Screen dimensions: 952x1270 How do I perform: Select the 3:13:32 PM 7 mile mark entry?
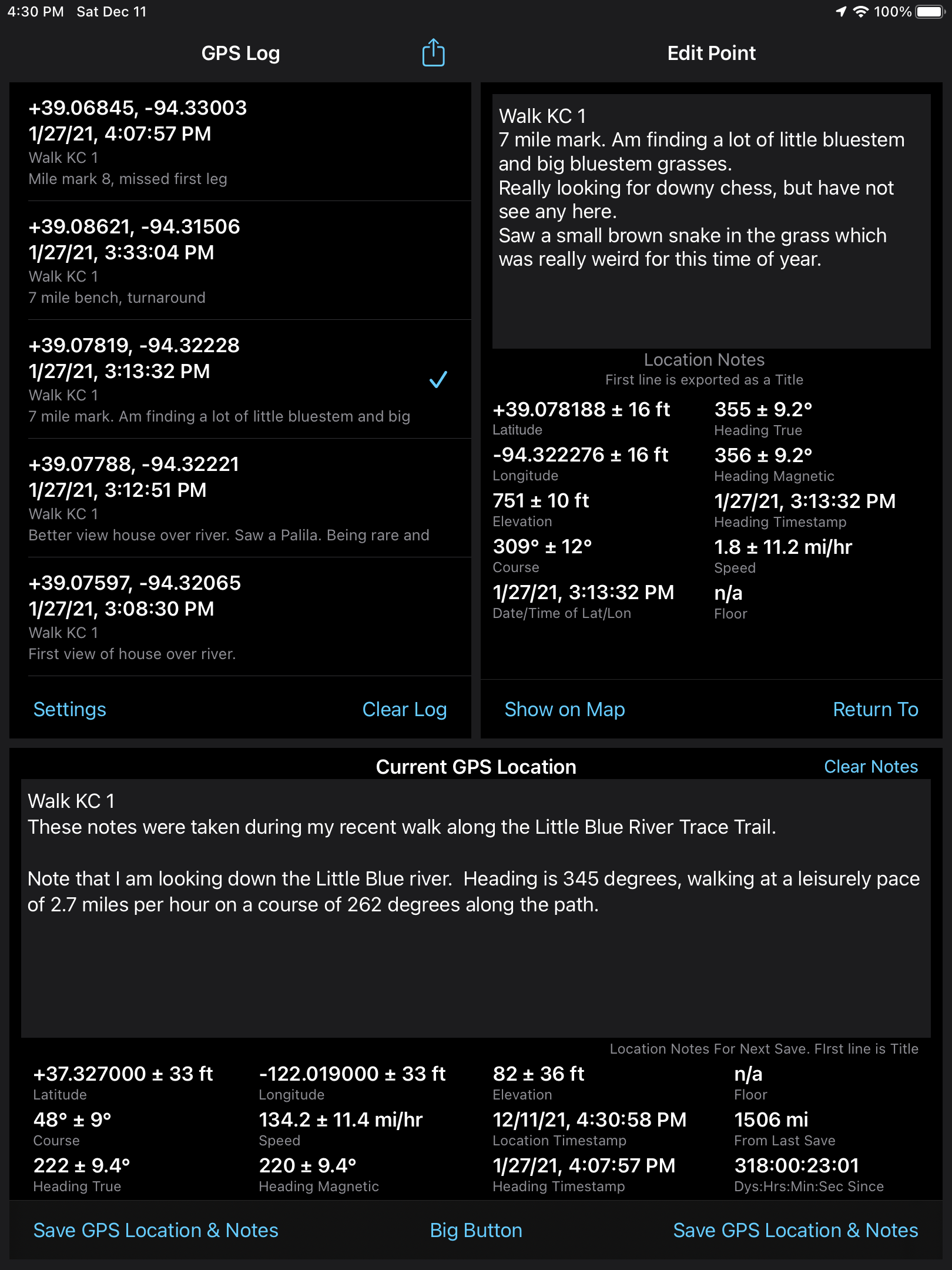pyautogui.click(x=240, y=380)
